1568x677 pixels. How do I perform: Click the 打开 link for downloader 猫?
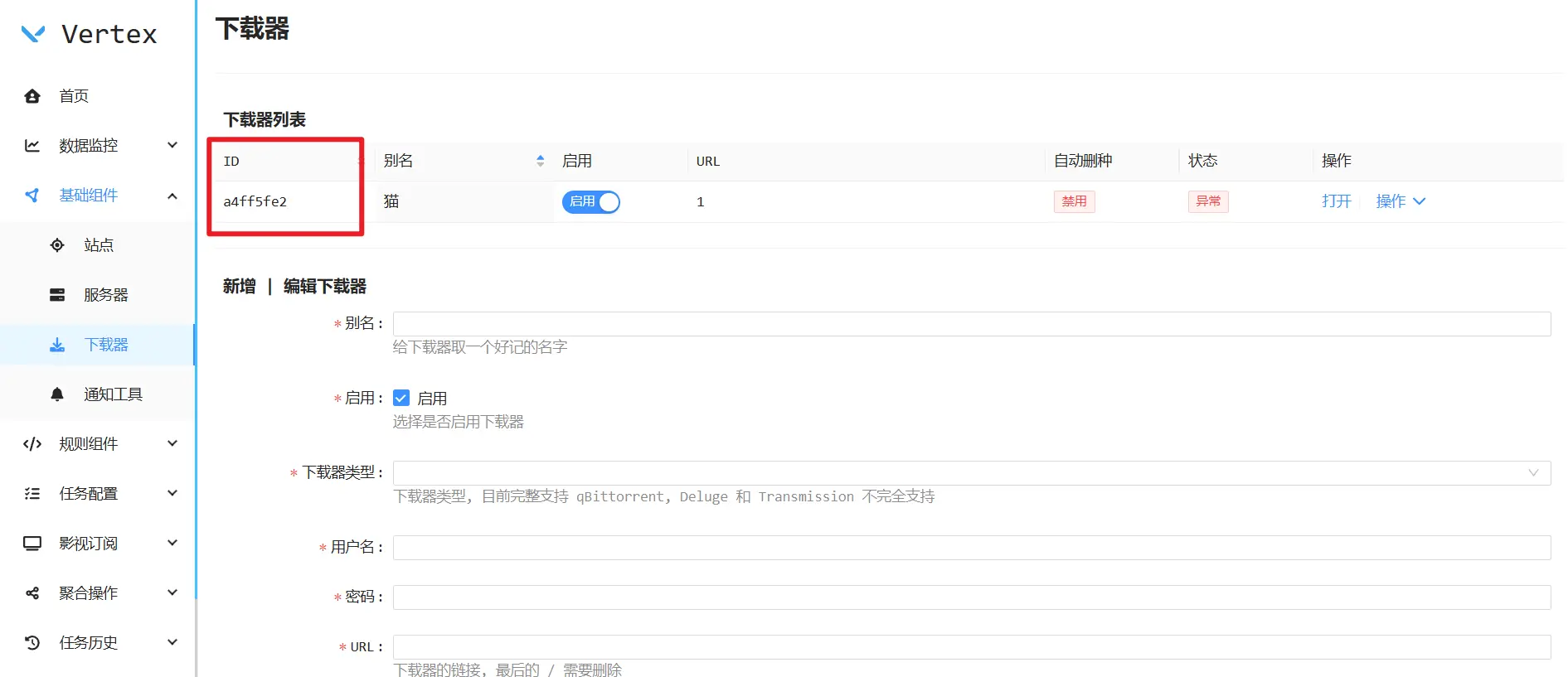[x=1336, y=201]
